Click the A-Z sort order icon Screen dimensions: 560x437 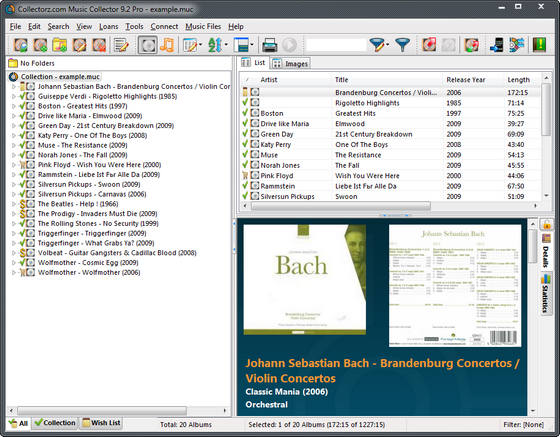(x=215, y=45)
